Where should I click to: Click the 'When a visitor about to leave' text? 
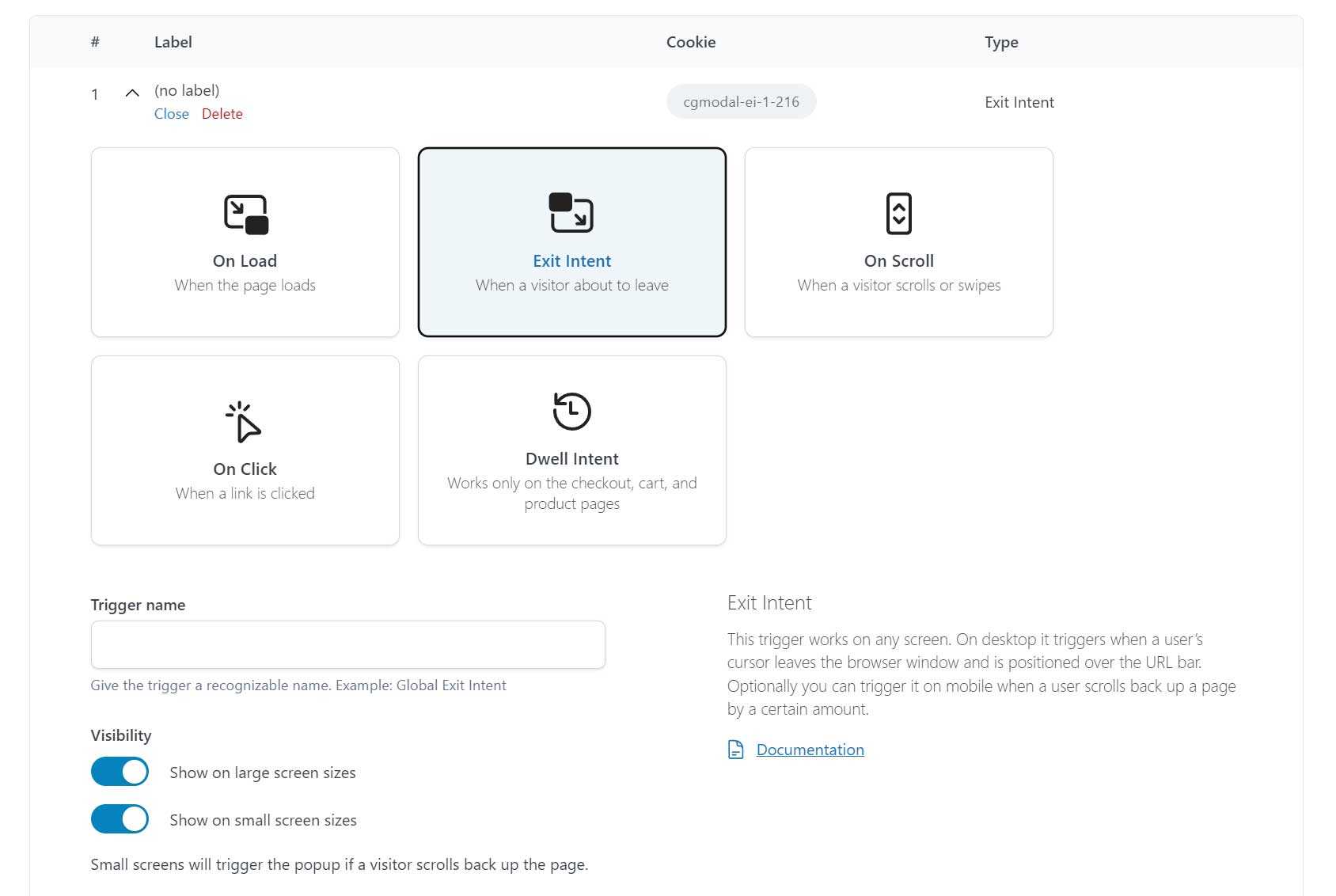572,285
